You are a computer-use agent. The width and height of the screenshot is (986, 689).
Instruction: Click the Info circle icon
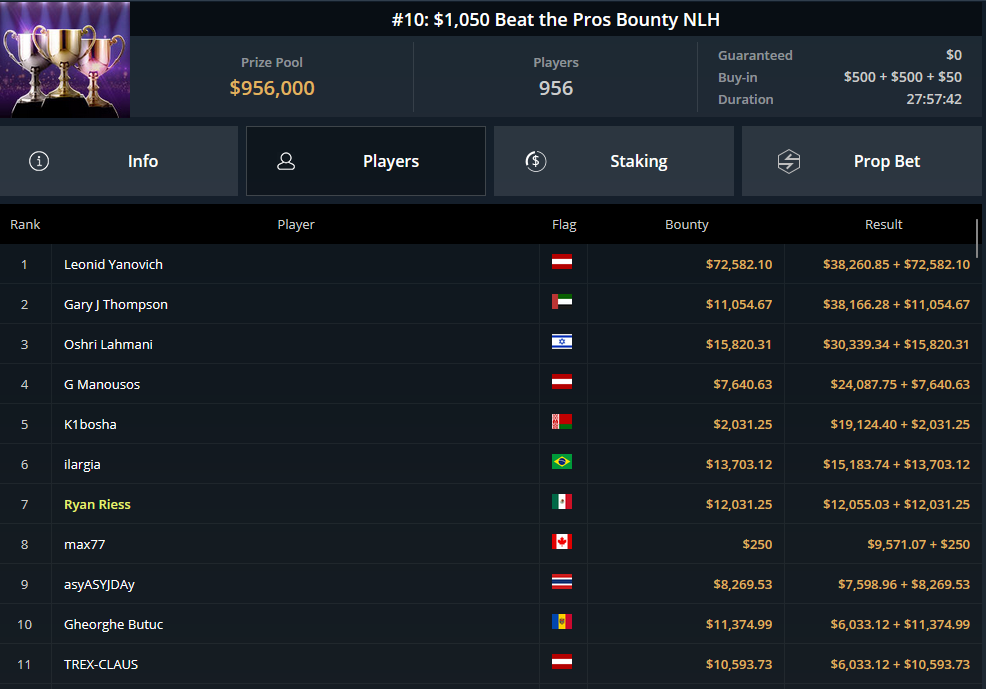(39, 160)
